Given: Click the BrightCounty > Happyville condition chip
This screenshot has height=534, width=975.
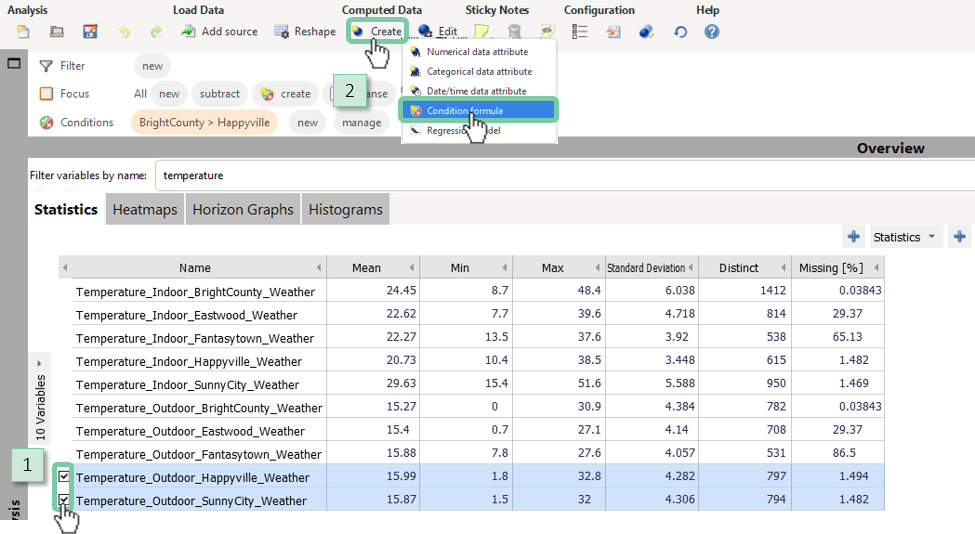Looking at the screenshot, I should pos(204,122).
